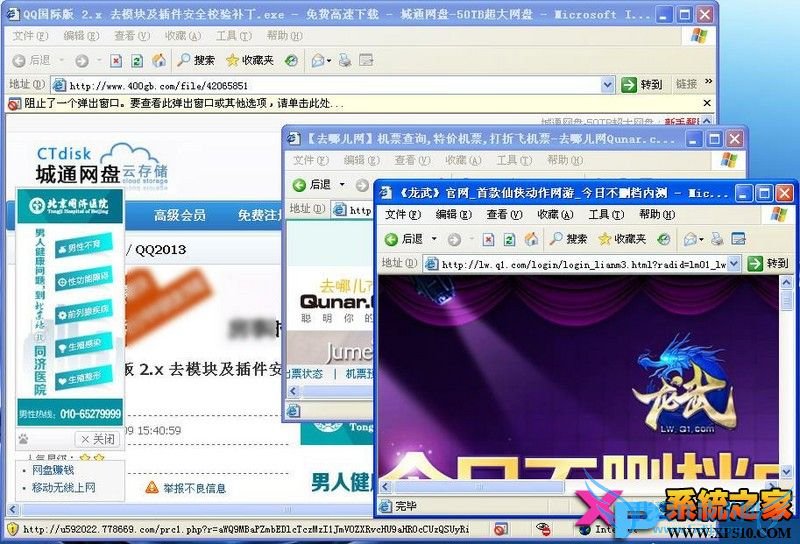This screenshot has width=800, height=544.
Task: Click History icon in 400gb window toolbar
Action: click(291, 61)
